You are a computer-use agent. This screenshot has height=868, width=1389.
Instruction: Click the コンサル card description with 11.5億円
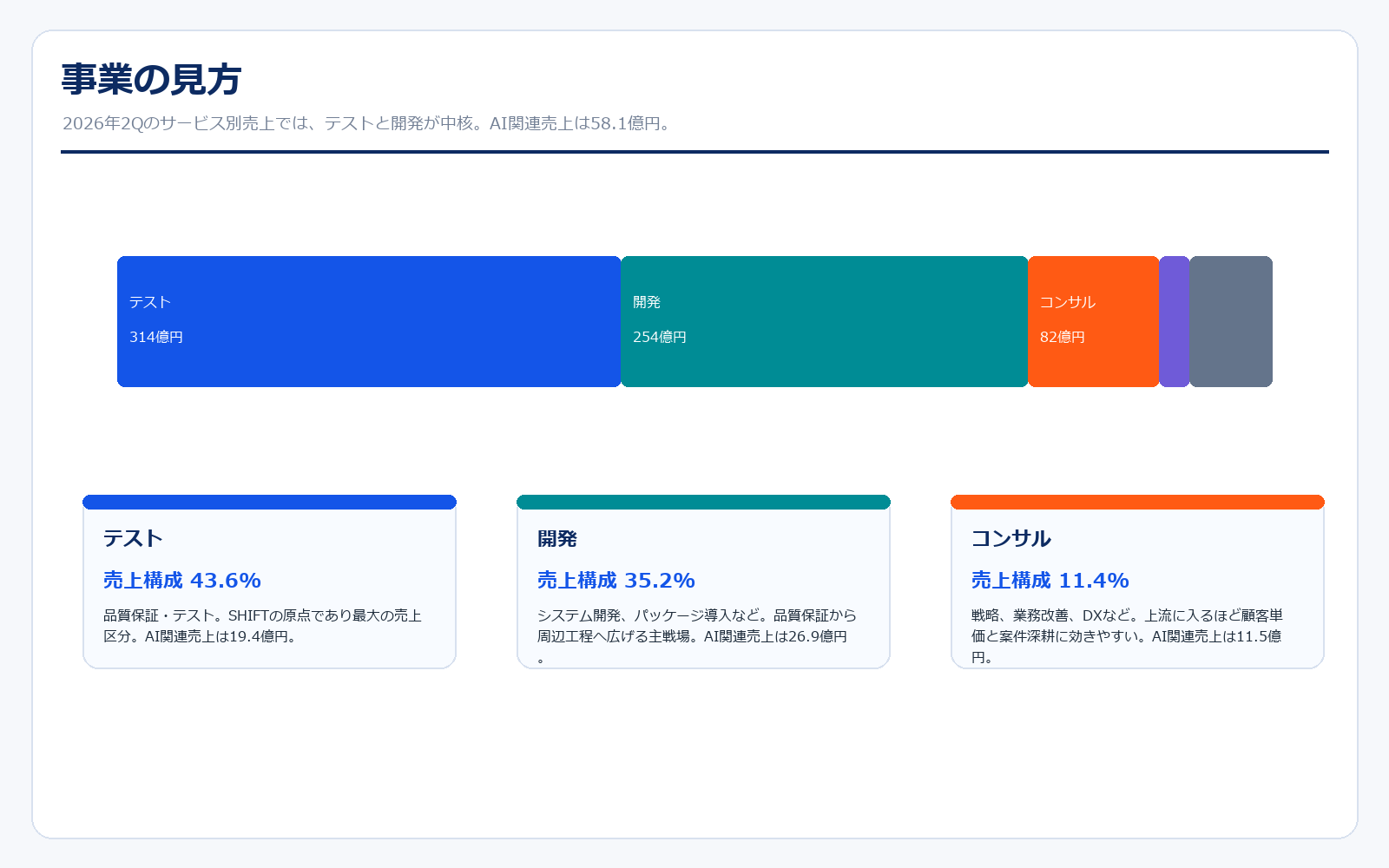tap(1128, 636)
